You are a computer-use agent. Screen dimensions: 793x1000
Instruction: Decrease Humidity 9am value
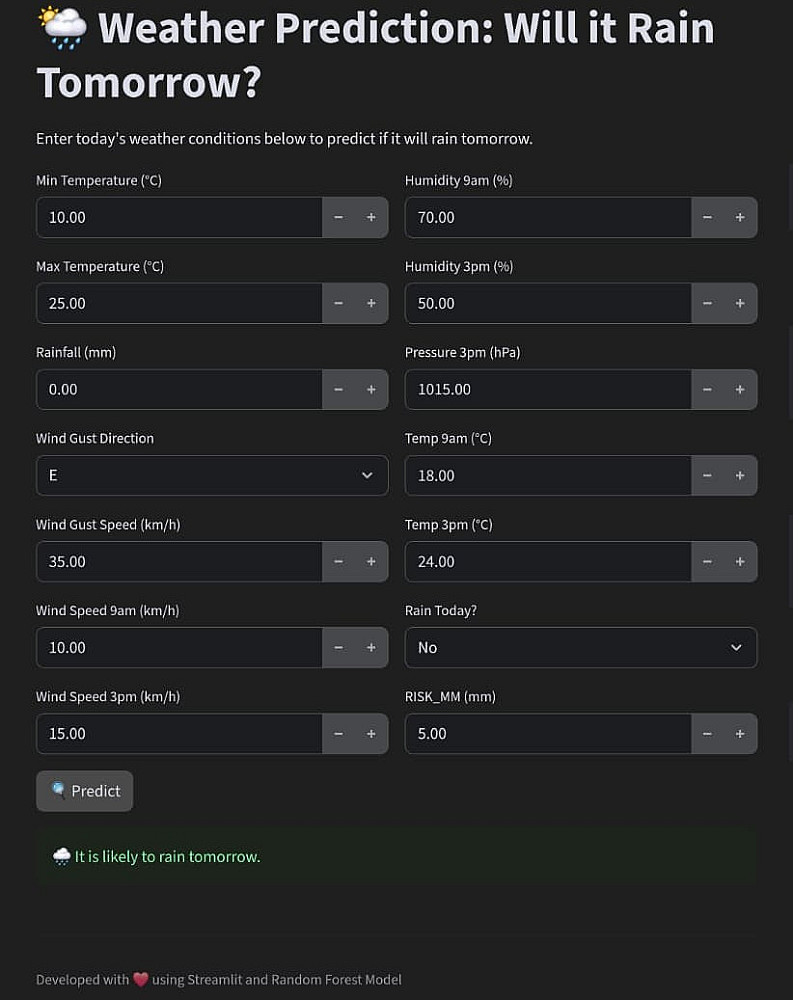[x=708, y=217]
